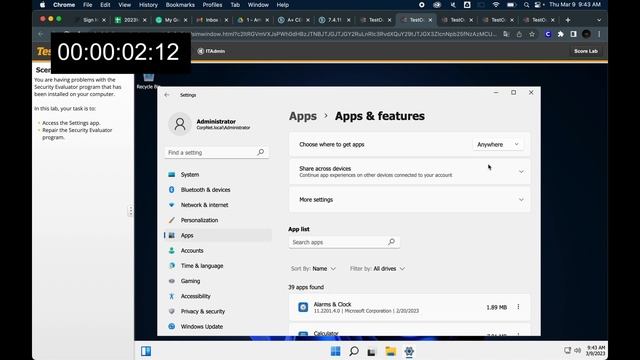Open the Chrome Profiles menu

(x=212, y=5)
